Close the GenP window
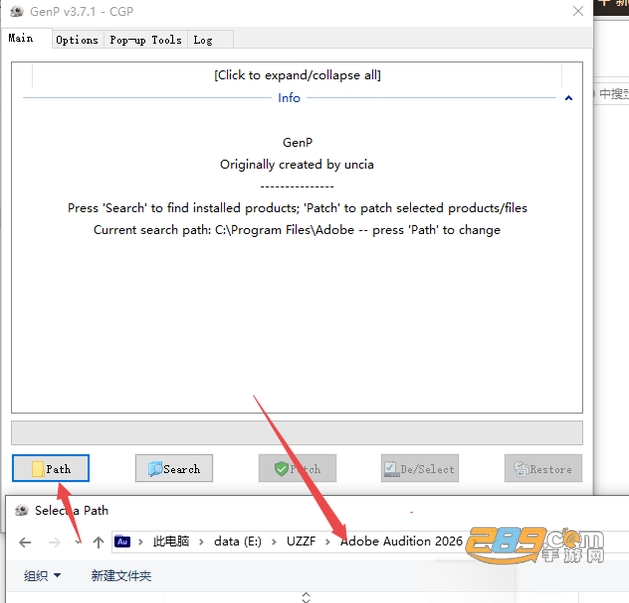Viewport: 629px width, 603px height. [x=578, y=11]
